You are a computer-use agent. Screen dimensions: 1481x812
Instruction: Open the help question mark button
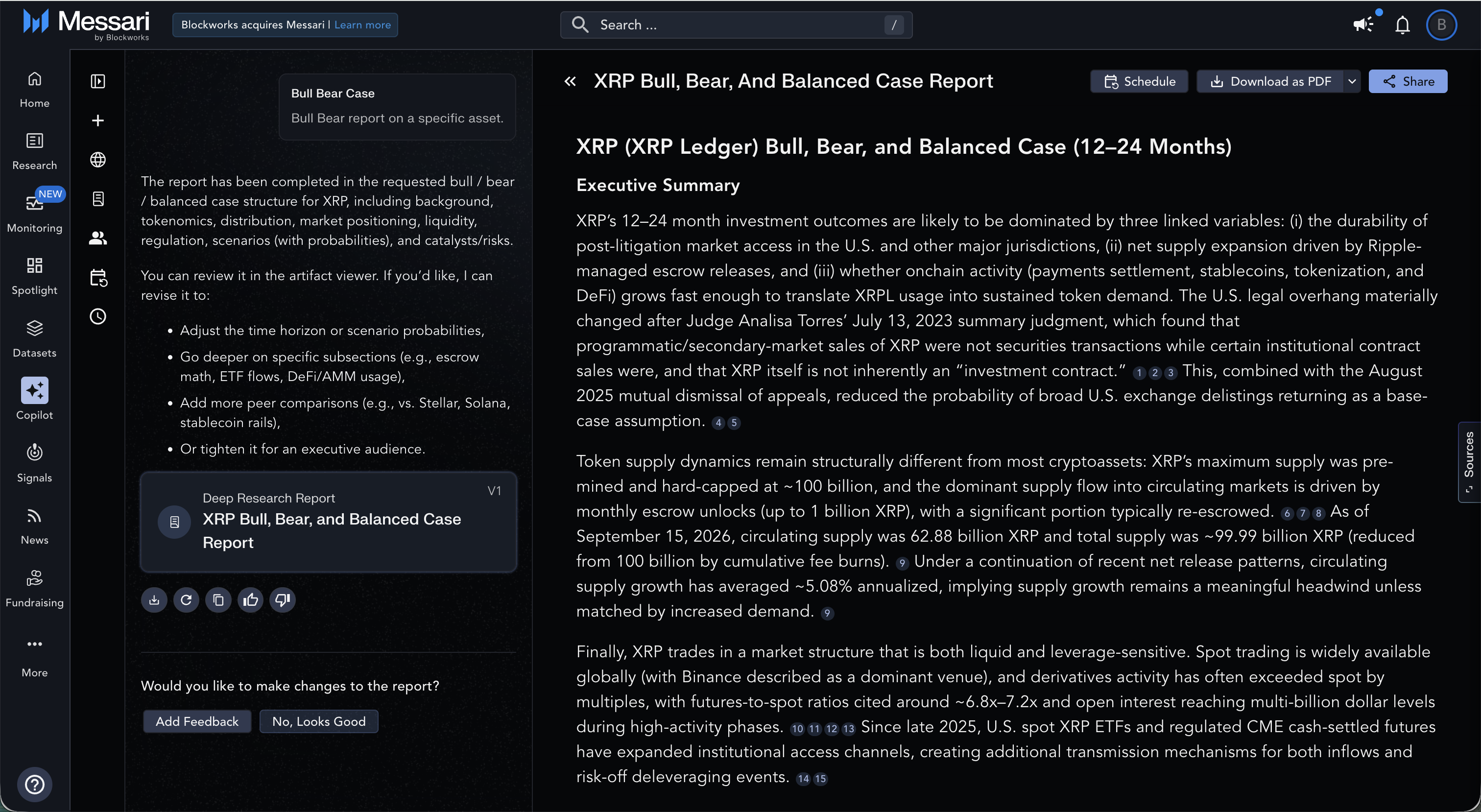(34, 785)
